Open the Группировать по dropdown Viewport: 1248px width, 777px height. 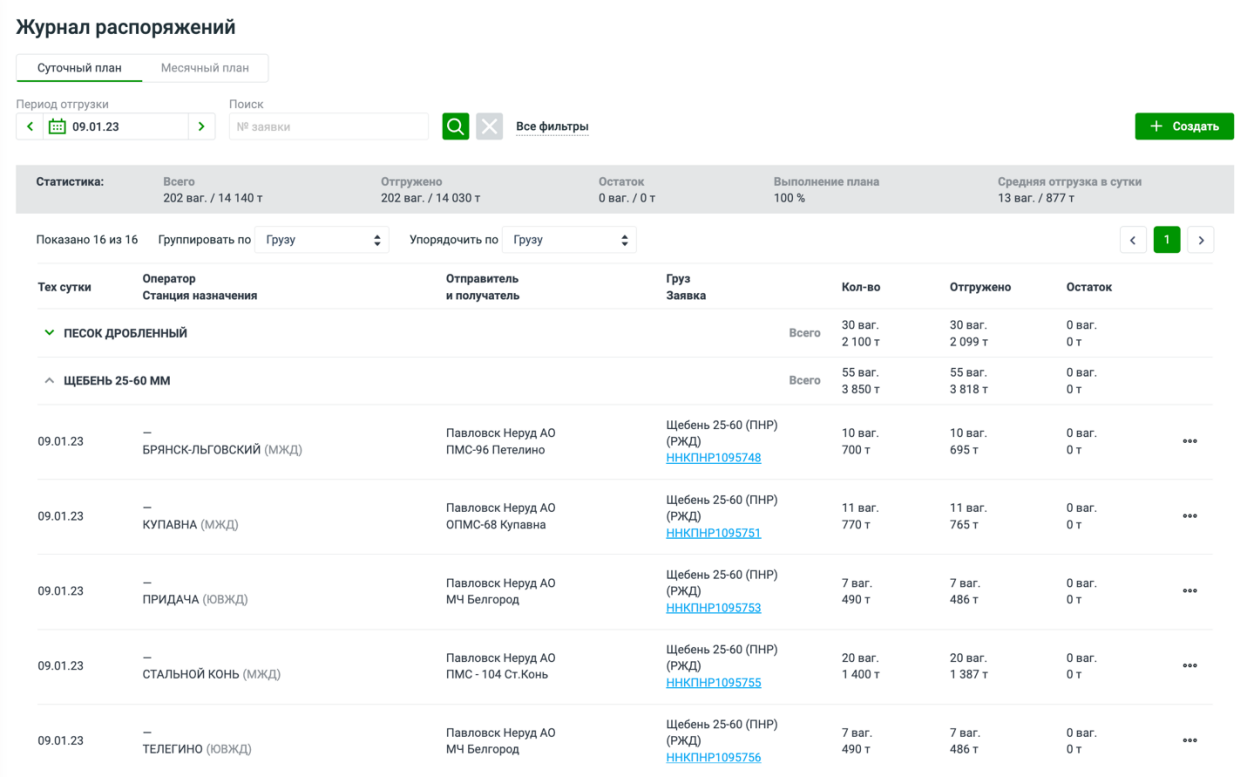click(321, 240)
